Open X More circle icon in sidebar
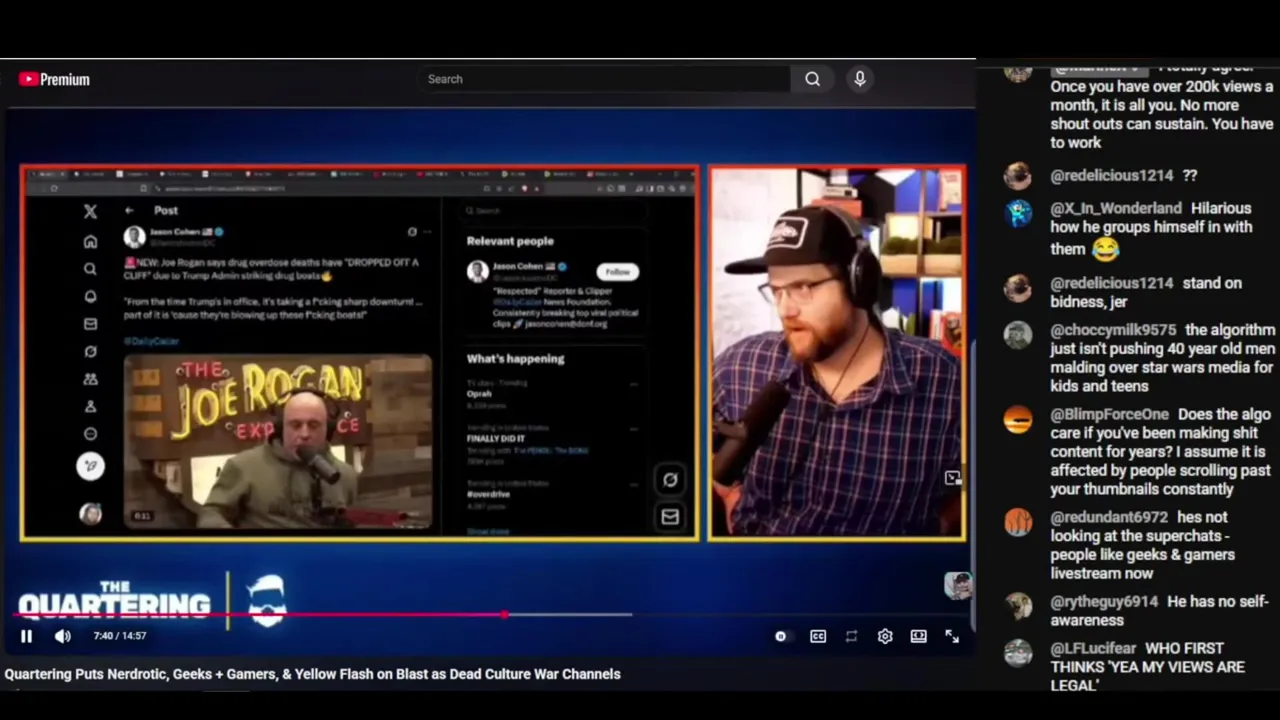The image size is (1280, 720). coord(90,434)
